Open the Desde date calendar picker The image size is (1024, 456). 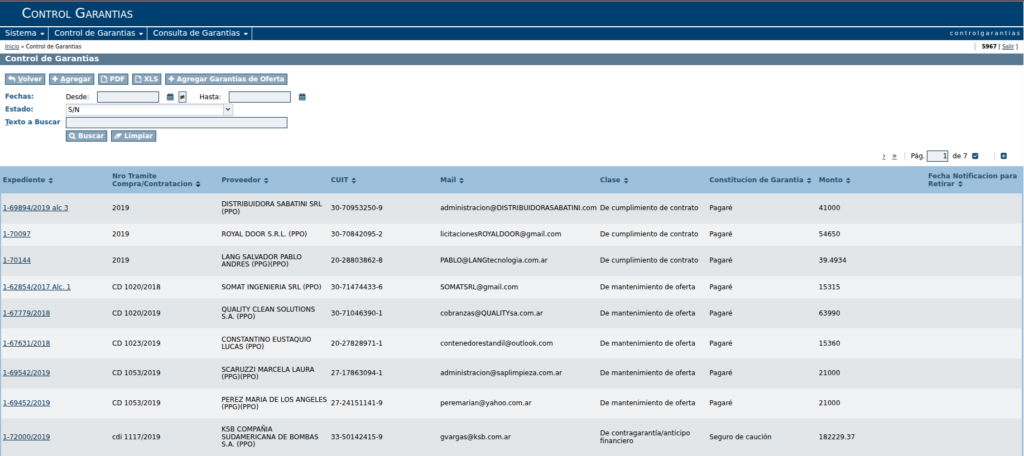[170, 97]
